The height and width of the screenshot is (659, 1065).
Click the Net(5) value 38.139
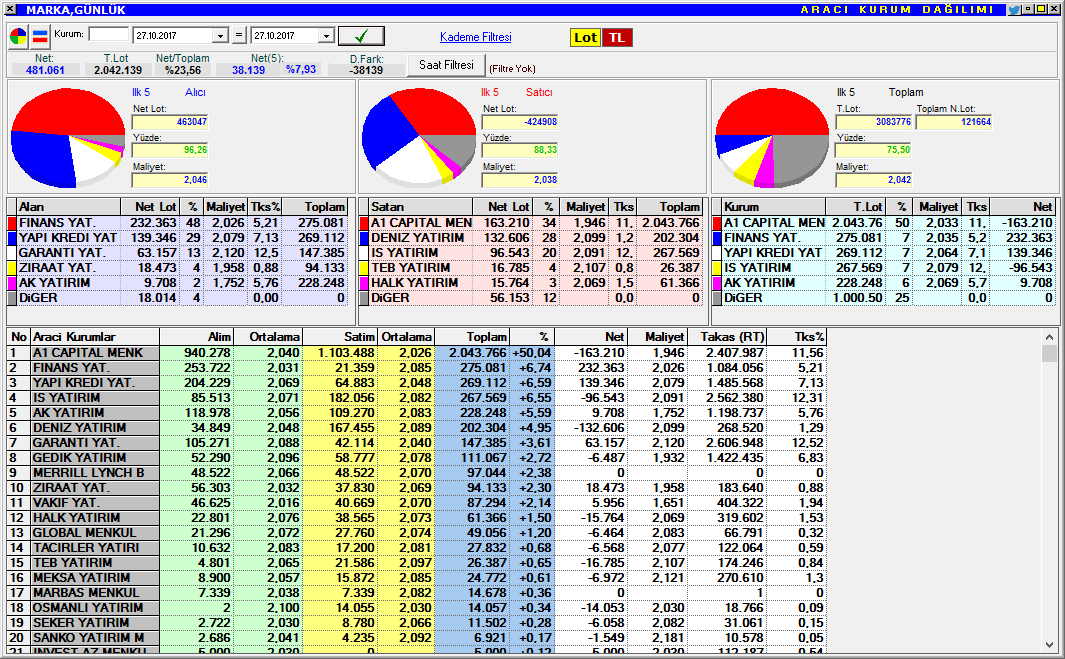[249, 70]
